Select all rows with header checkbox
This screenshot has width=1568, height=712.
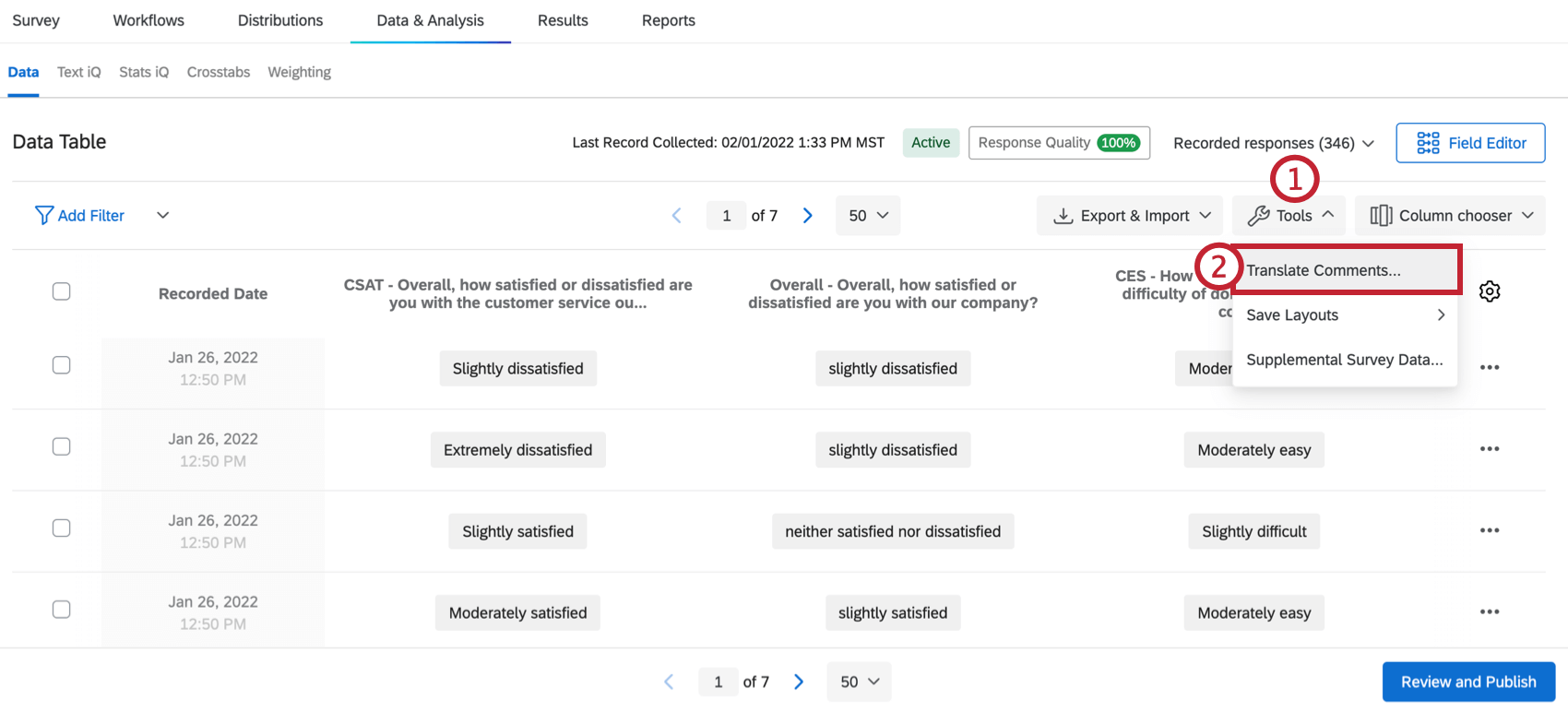tap(62, 291)
